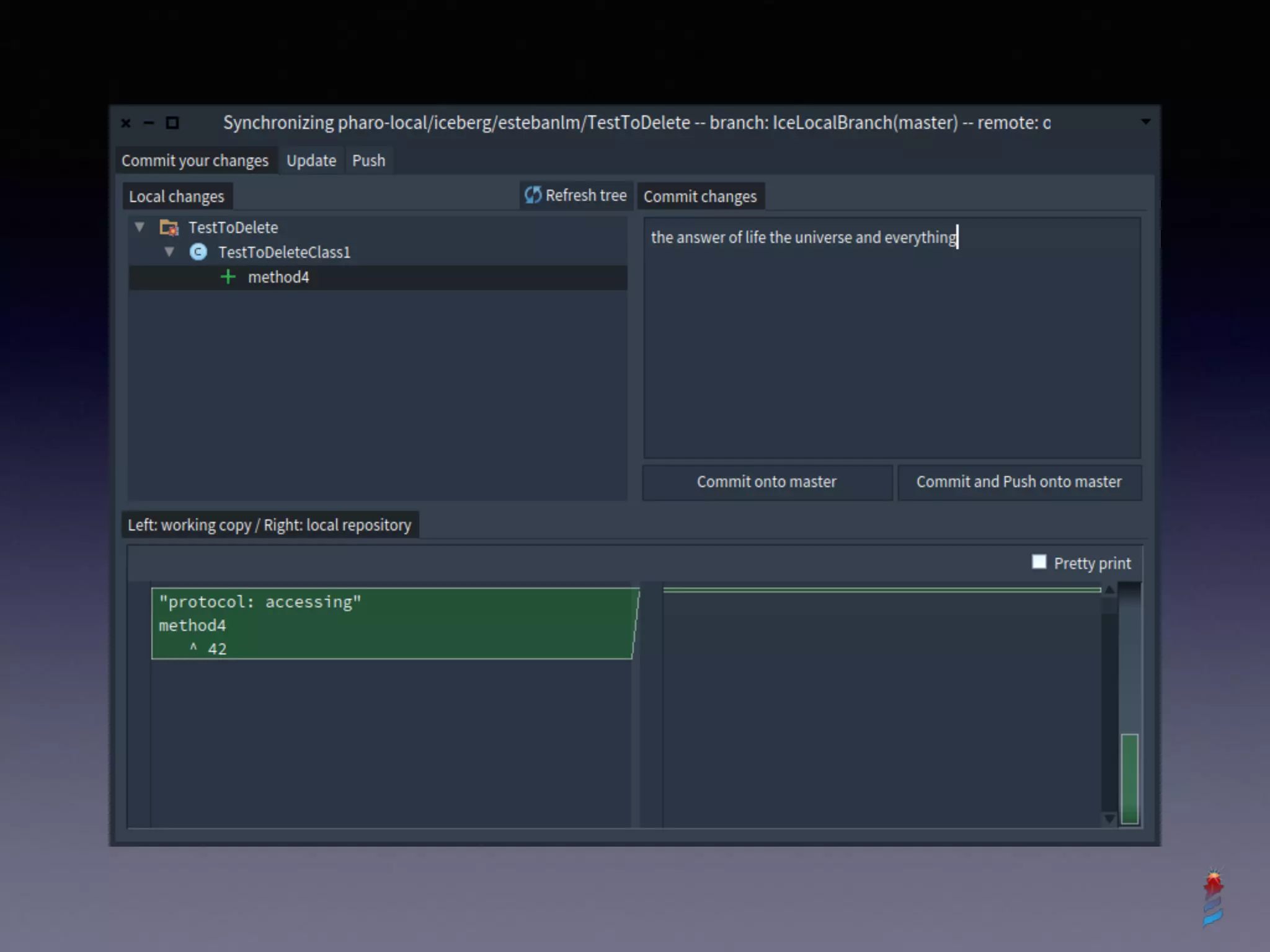The width and height of the screenshot is (1270, 952).
Task: Click the window menu arrow in title bar
Action: (1145, 122)
